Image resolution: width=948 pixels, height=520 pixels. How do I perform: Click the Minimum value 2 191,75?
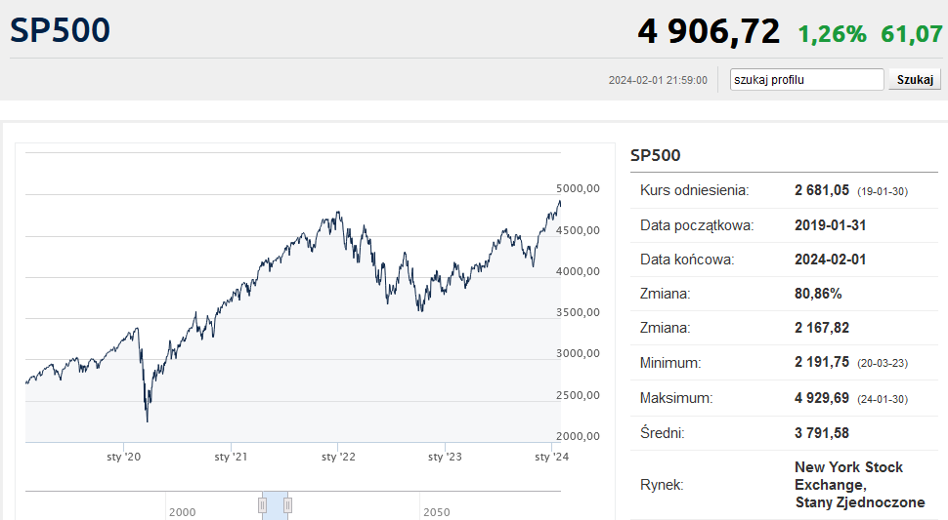pyautogui.click(x=822, y=363)
